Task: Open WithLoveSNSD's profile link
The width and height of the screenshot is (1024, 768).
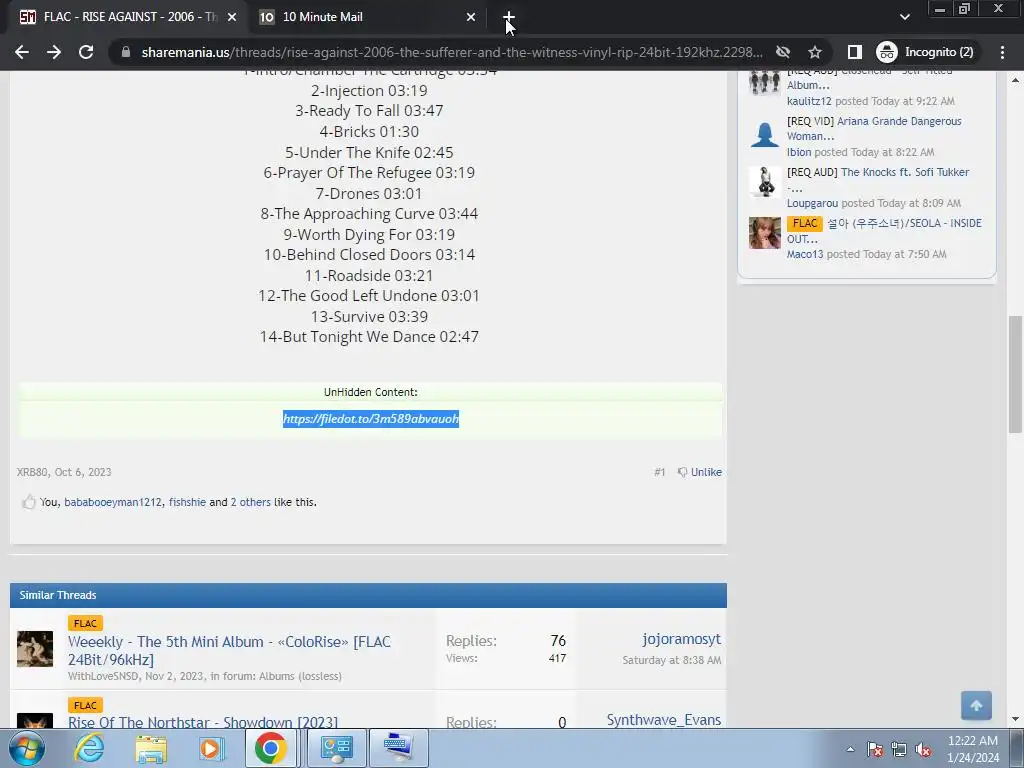Action: 103,676
